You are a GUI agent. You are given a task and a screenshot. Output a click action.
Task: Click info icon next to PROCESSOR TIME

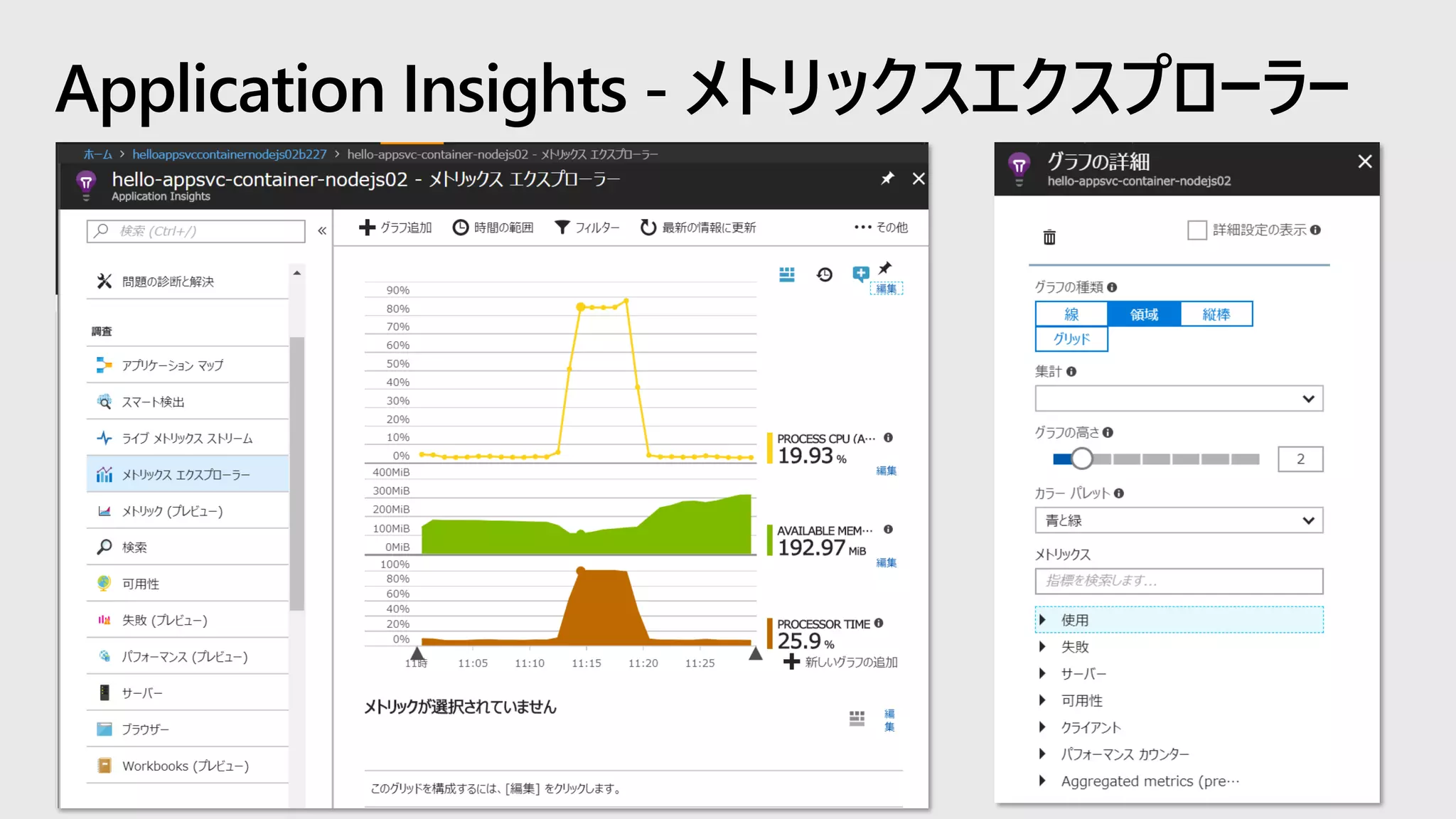coord(879,623)
